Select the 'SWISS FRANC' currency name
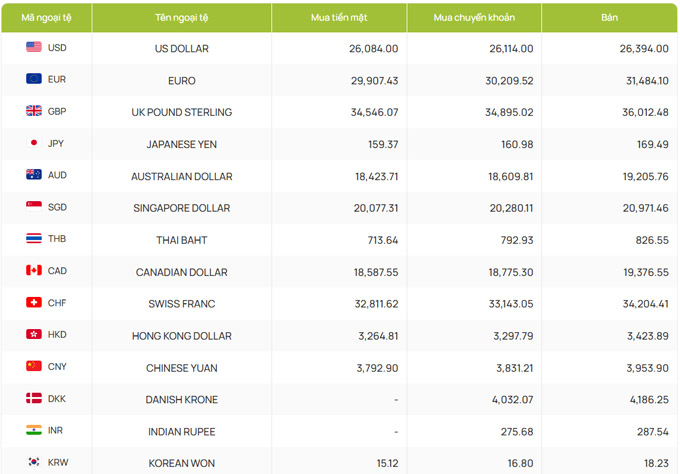 tap(182, 304)
